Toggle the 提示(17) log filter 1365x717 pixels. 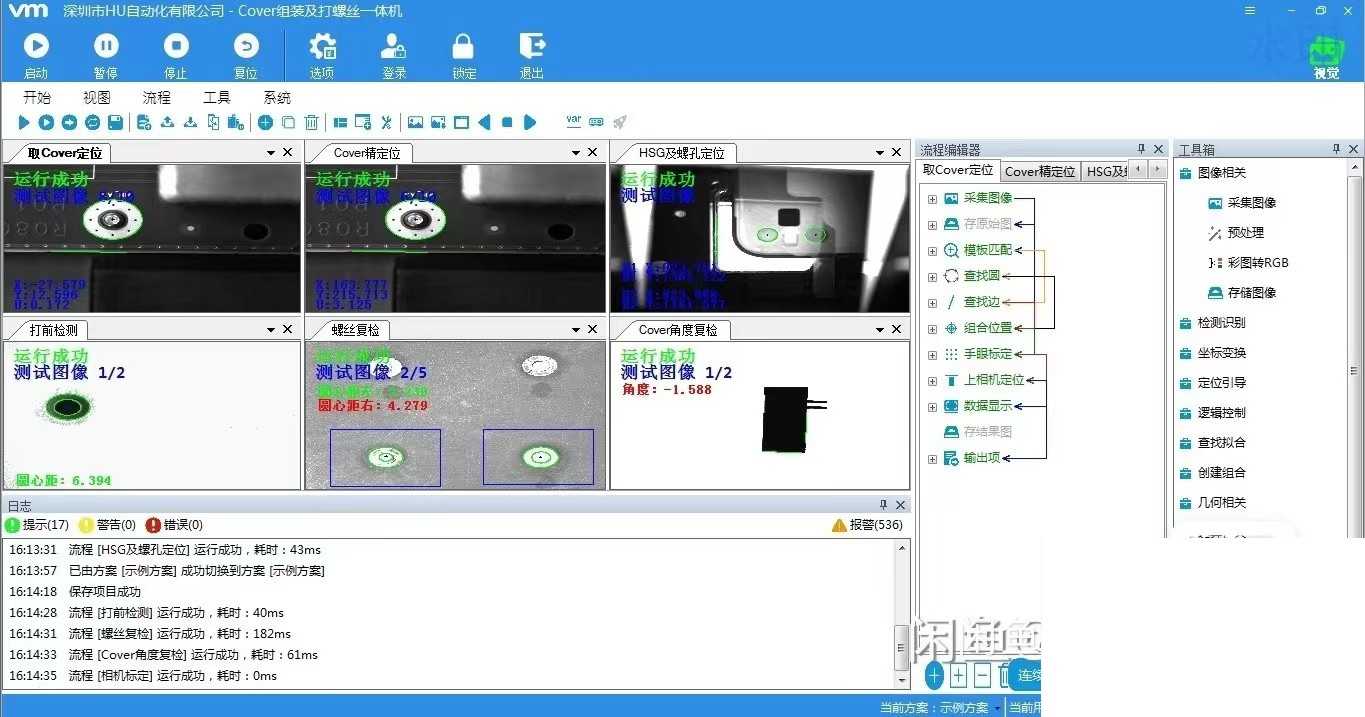[37, 525]
